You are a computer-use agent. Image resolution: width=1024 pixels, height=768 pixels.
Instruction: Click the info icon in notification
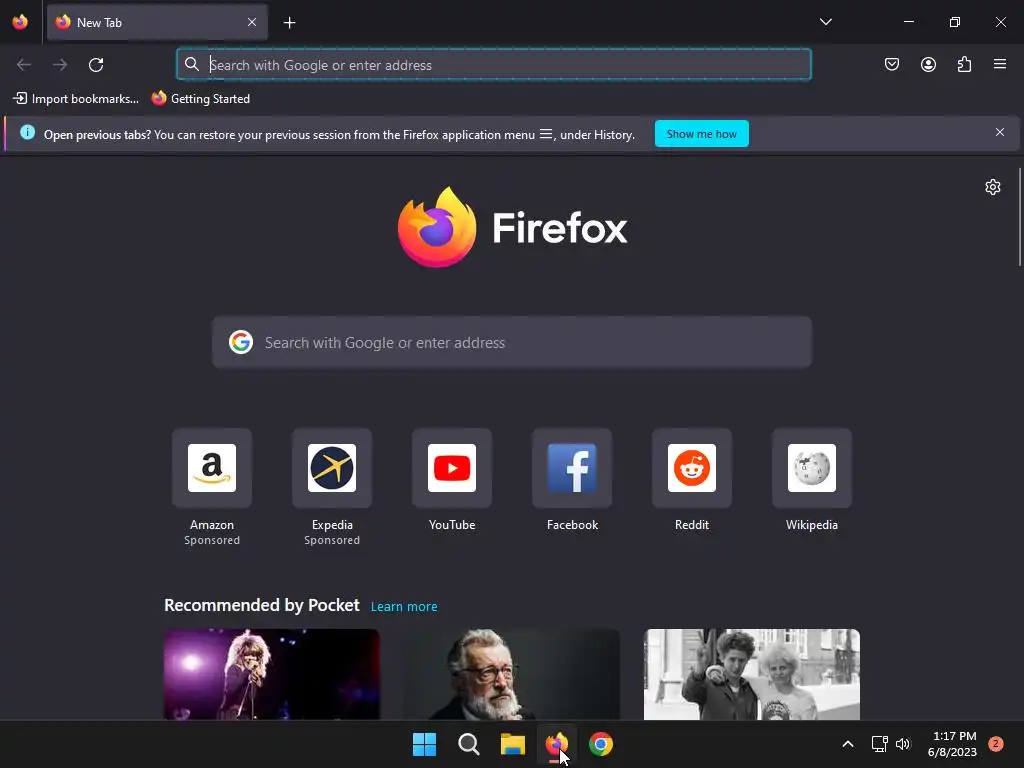pos(27,133)
